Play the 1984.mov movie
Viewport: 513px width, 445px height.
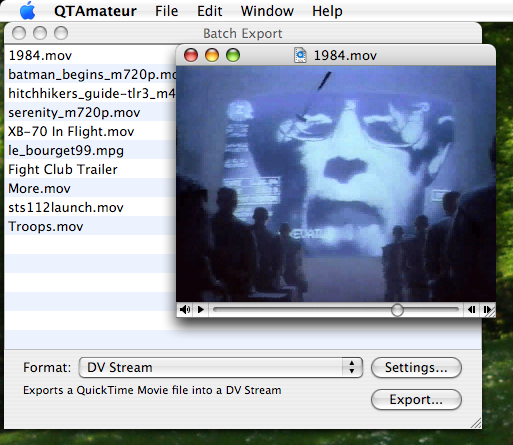(x=201, y=310)
